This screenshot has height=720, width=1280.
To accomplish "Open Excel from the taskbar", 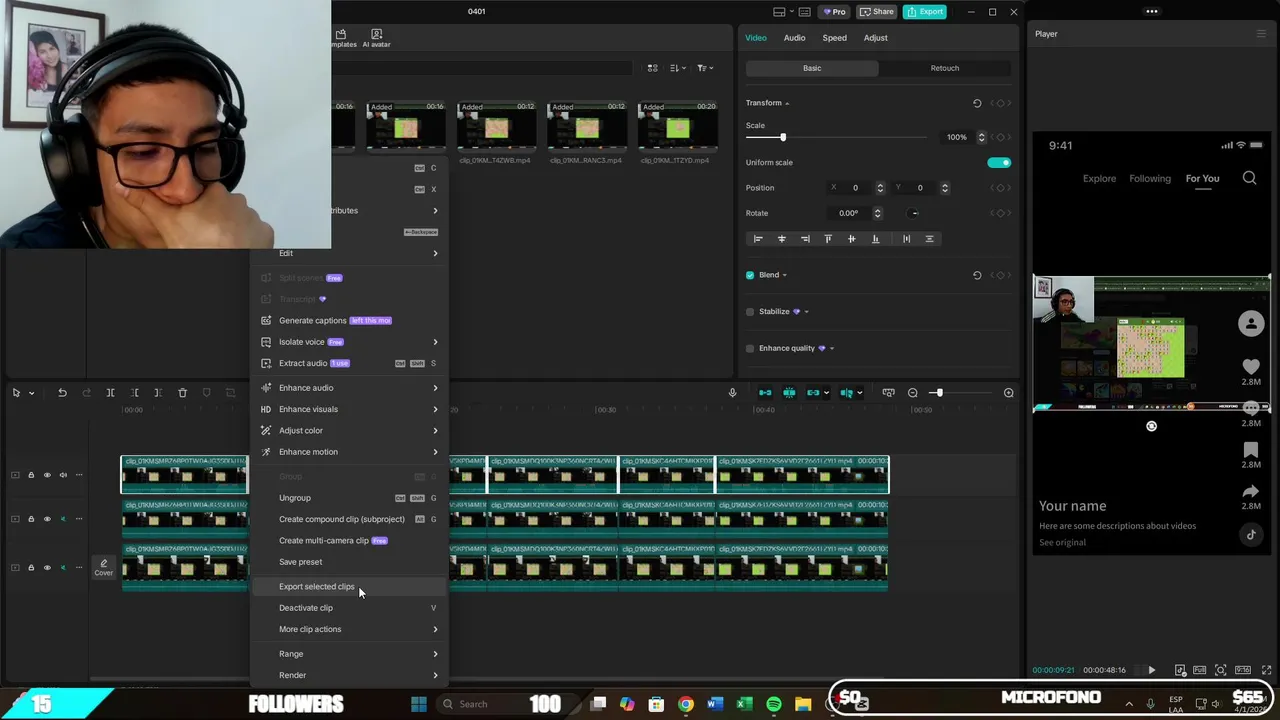I will (x=744, y=704).
